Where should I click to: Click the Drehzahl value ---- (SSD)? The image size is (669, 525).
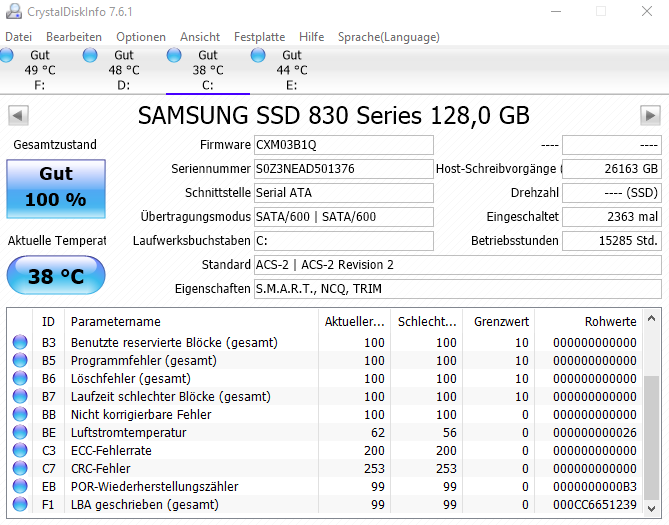[612, 193]
